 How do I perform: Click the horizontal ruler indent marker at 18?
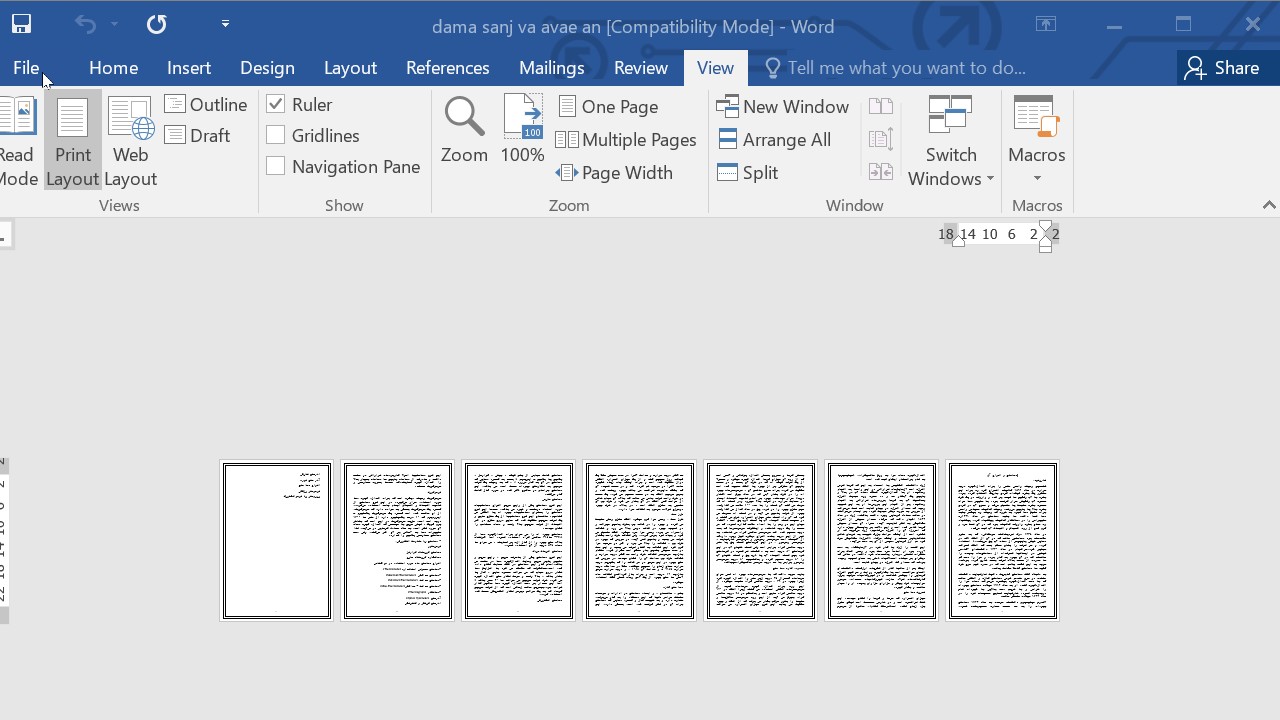tap(958, 240)
